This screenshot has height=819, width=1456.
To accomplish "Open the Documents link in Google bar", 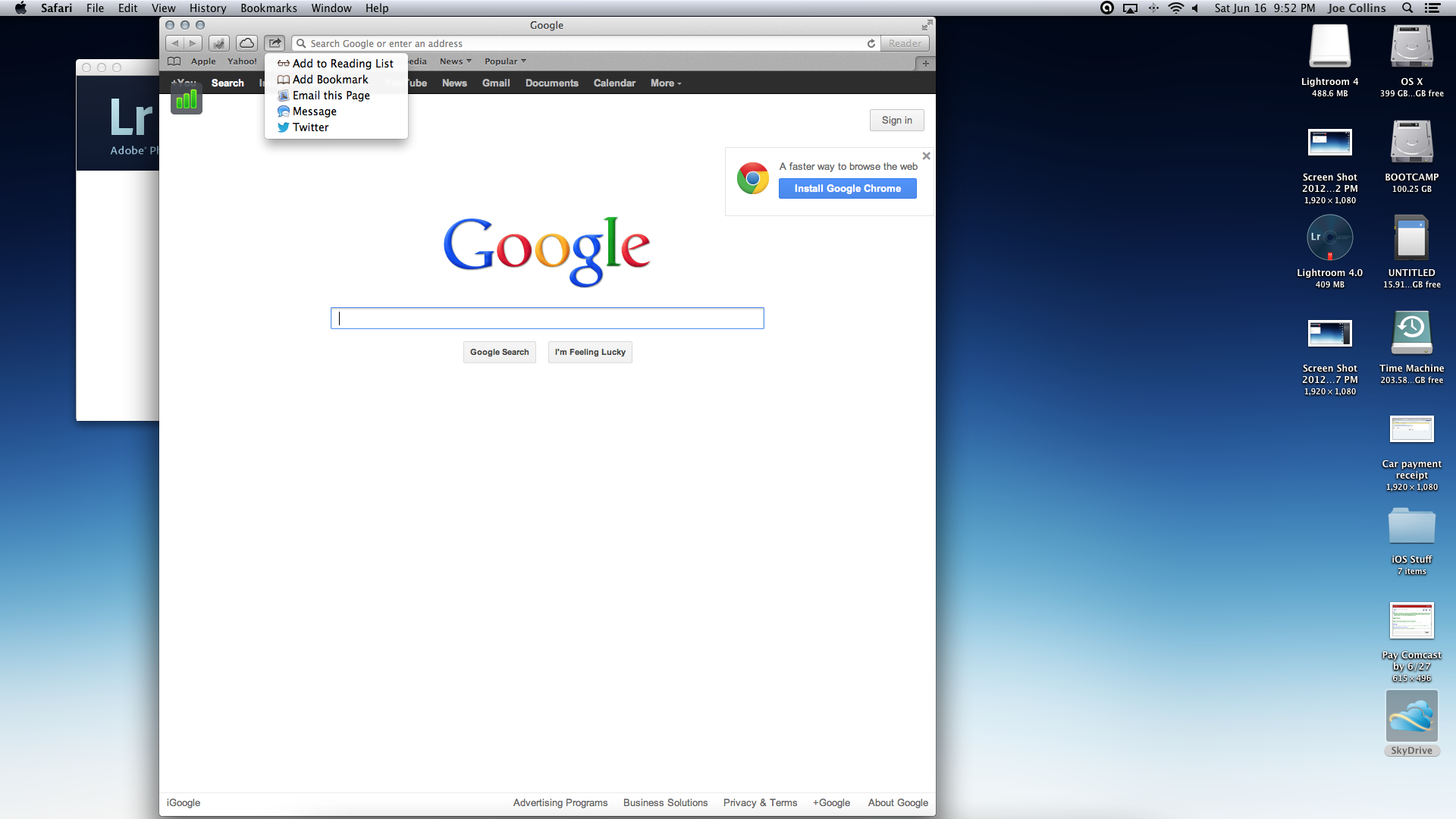I will click(x=551, y=83).
